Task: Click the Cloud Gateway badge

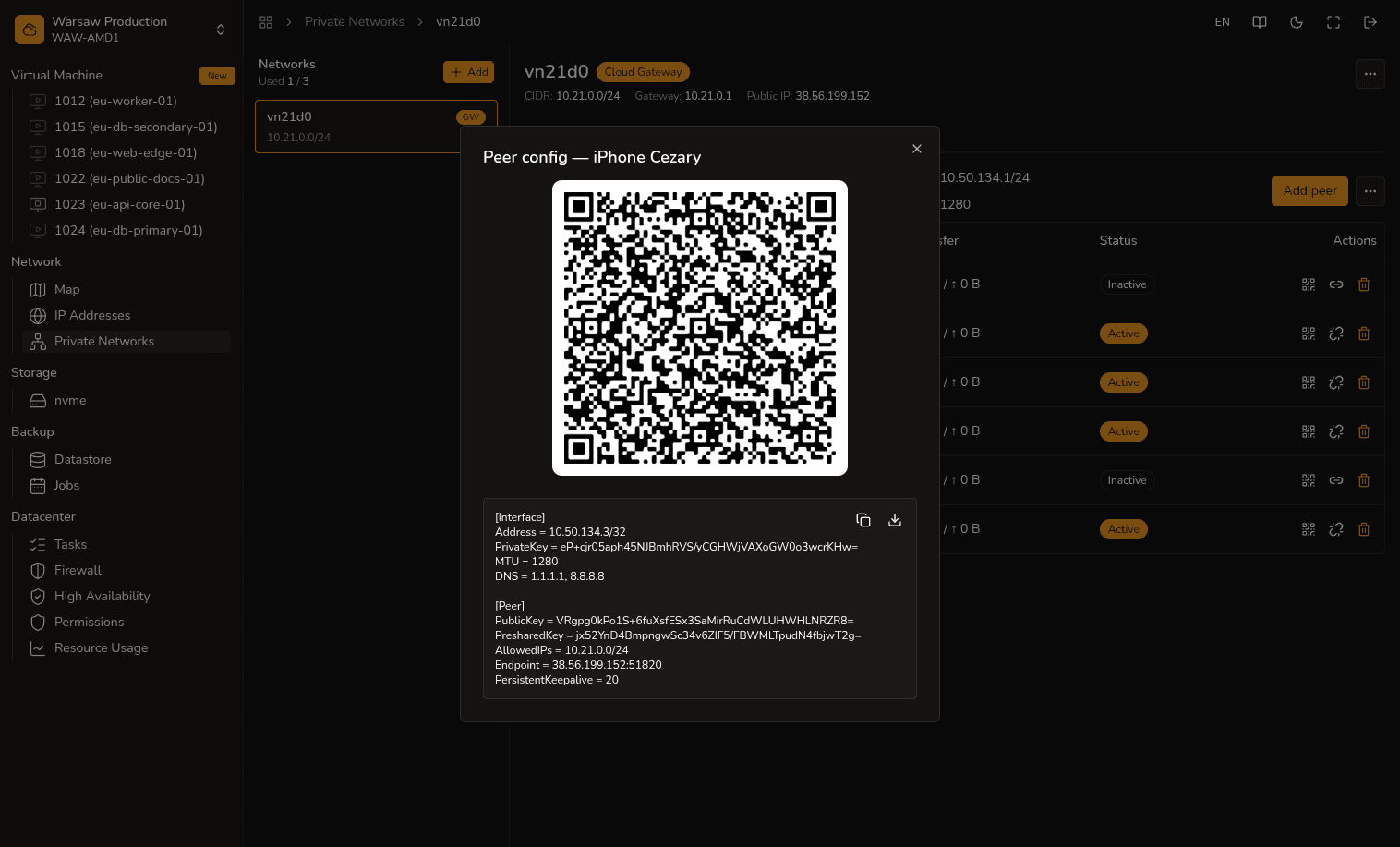Action: [643, 72]
